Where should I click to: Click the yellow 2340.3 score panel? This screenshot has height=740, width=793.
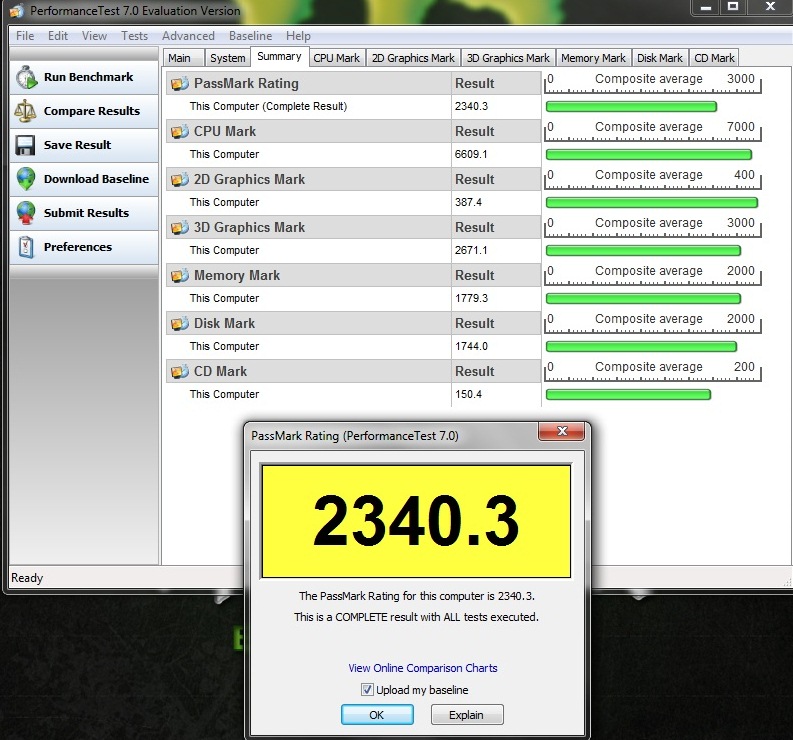click(x=416, y=521)
